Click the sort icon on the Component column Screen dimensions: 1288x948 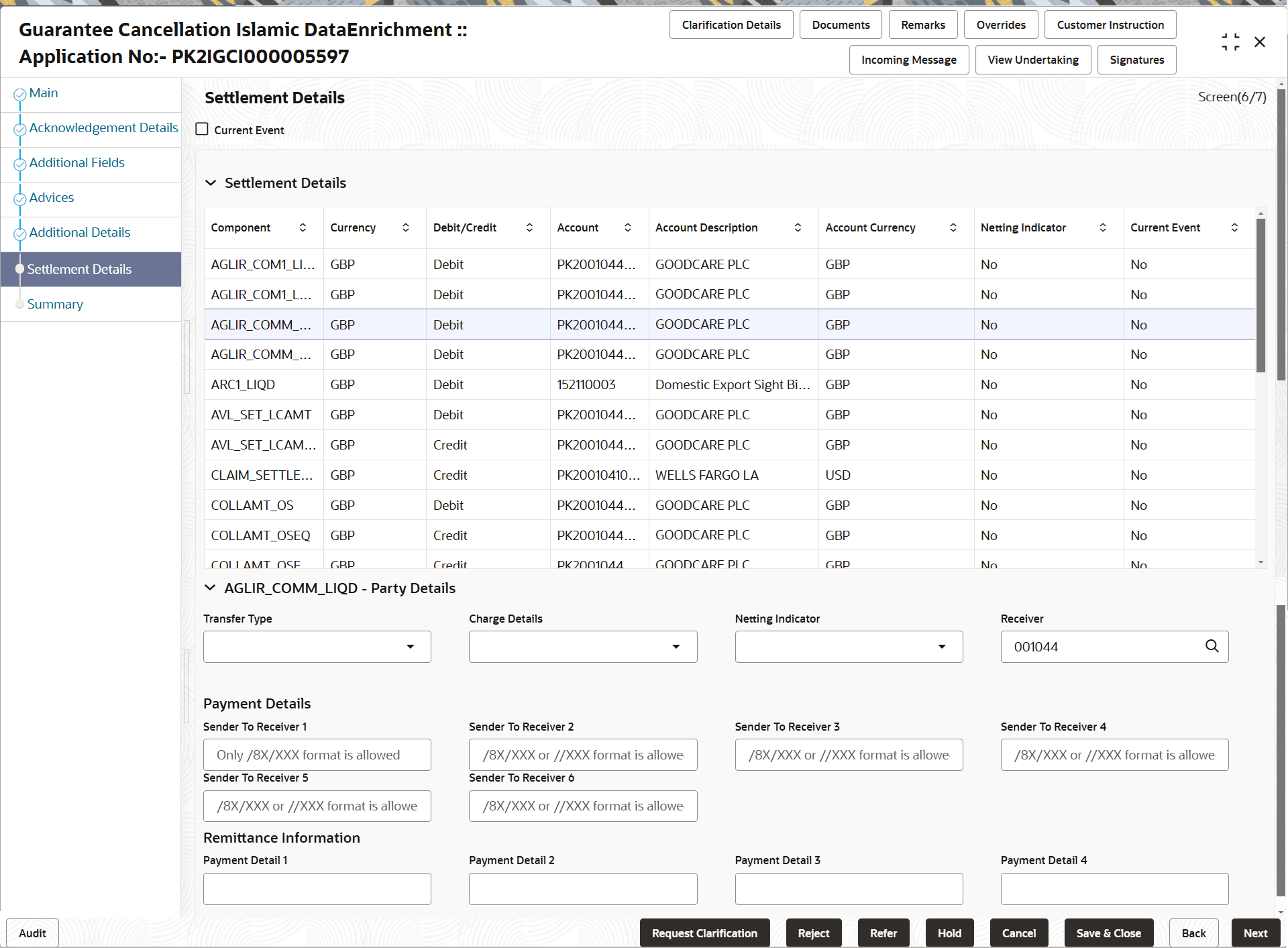(x=303, y=227)
